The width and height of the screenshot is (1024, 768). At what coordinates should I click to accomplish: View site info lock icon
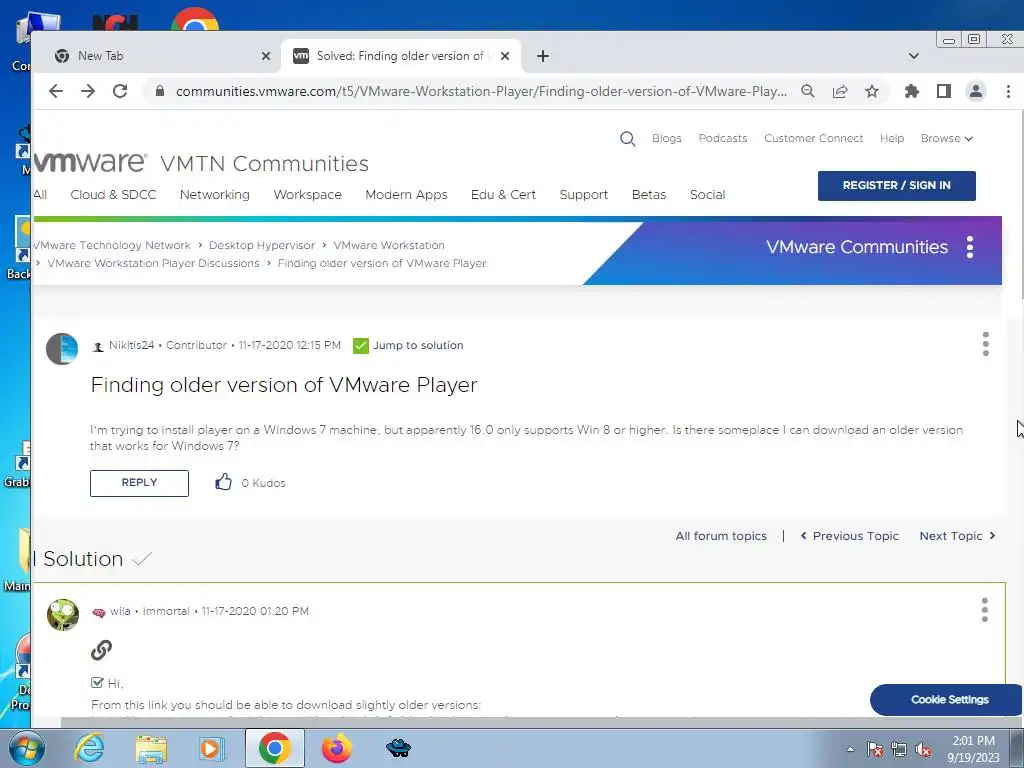[x=160, y=91]
